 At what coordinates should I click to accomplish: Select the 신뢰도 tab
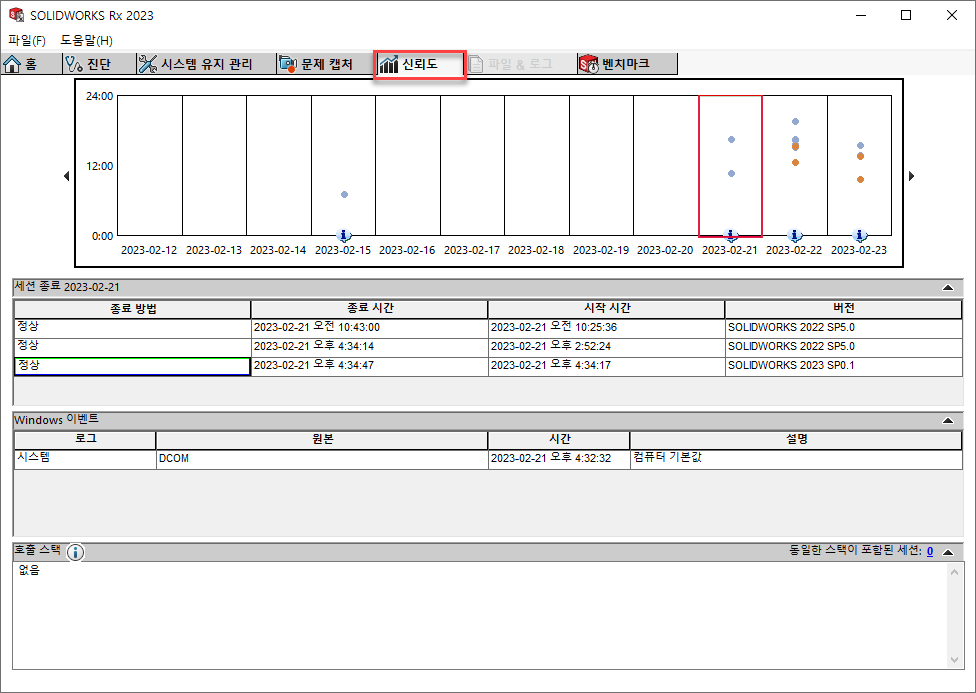pyautogui.click(x=420, y=64)
